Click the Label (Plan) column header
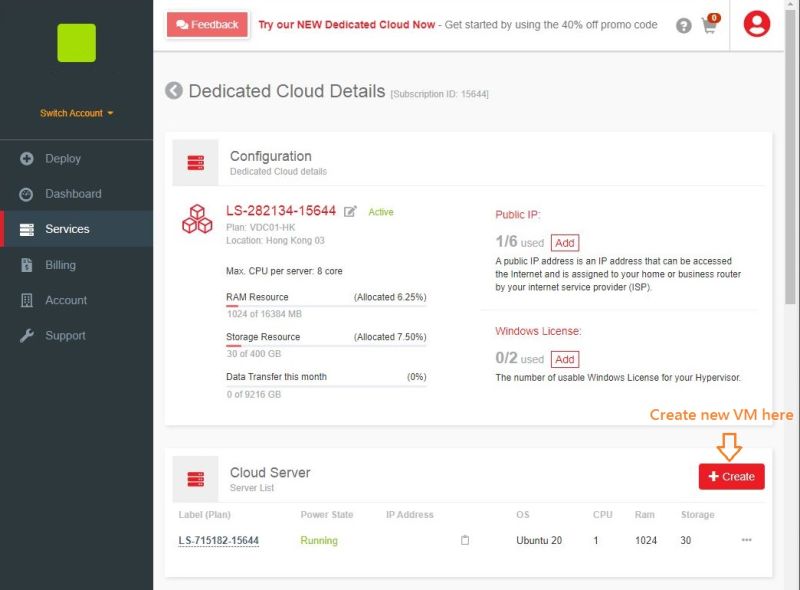Viewport: 800px width, 590px height. pos(204,514)
